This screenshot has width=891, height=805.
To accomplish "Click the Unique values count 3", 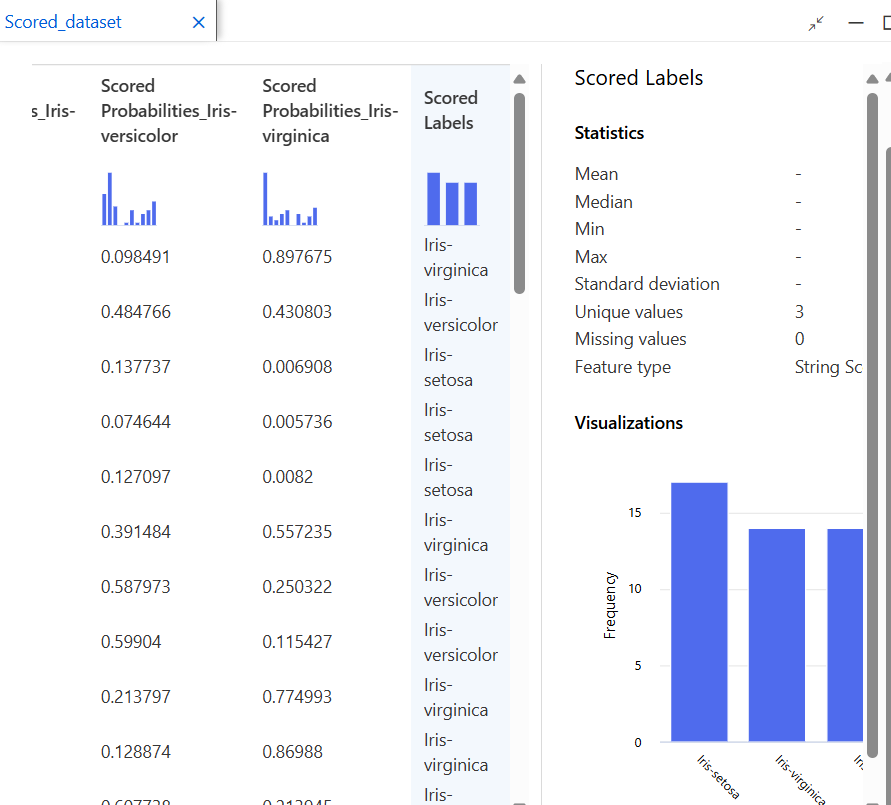I will tap(799, 312).
